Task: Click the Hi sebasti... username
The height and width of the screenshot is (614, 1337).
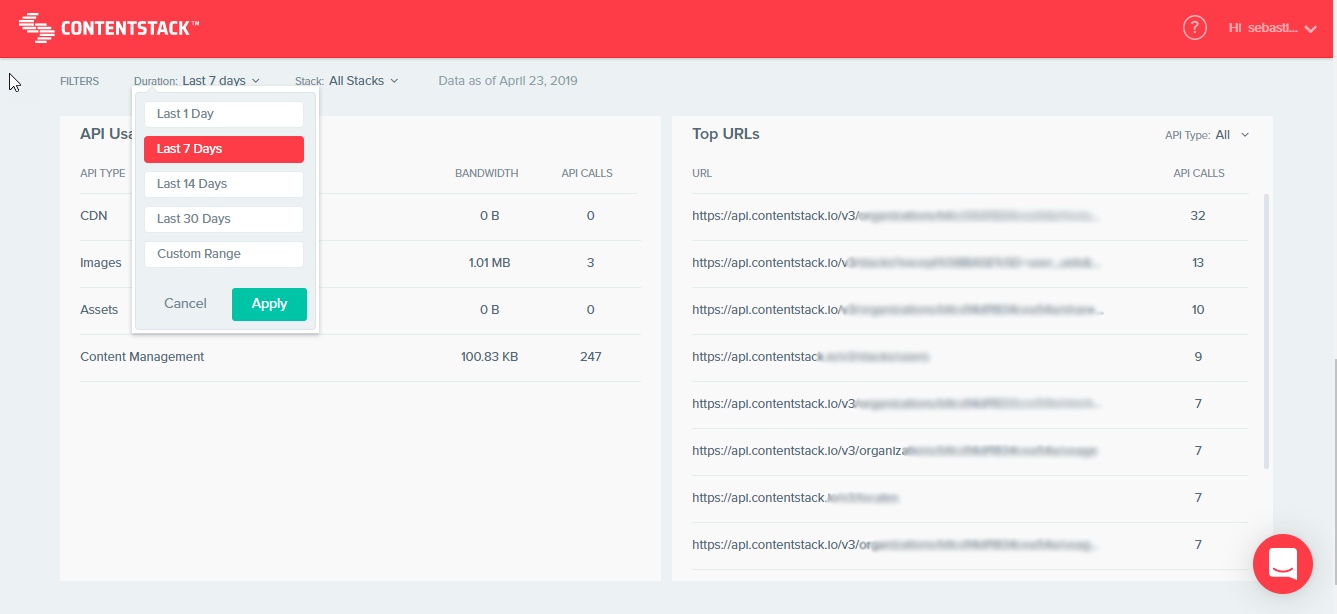Action: pos(1263,29)
